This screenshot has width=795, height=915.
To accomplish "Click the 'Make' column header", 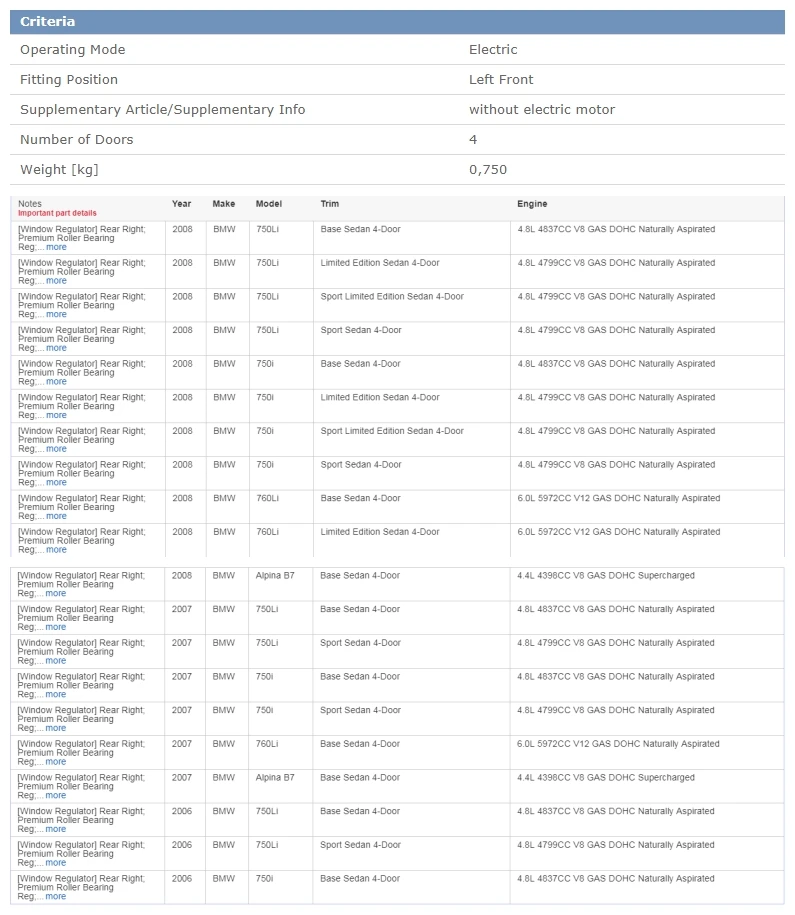I will tap(224, 204).
